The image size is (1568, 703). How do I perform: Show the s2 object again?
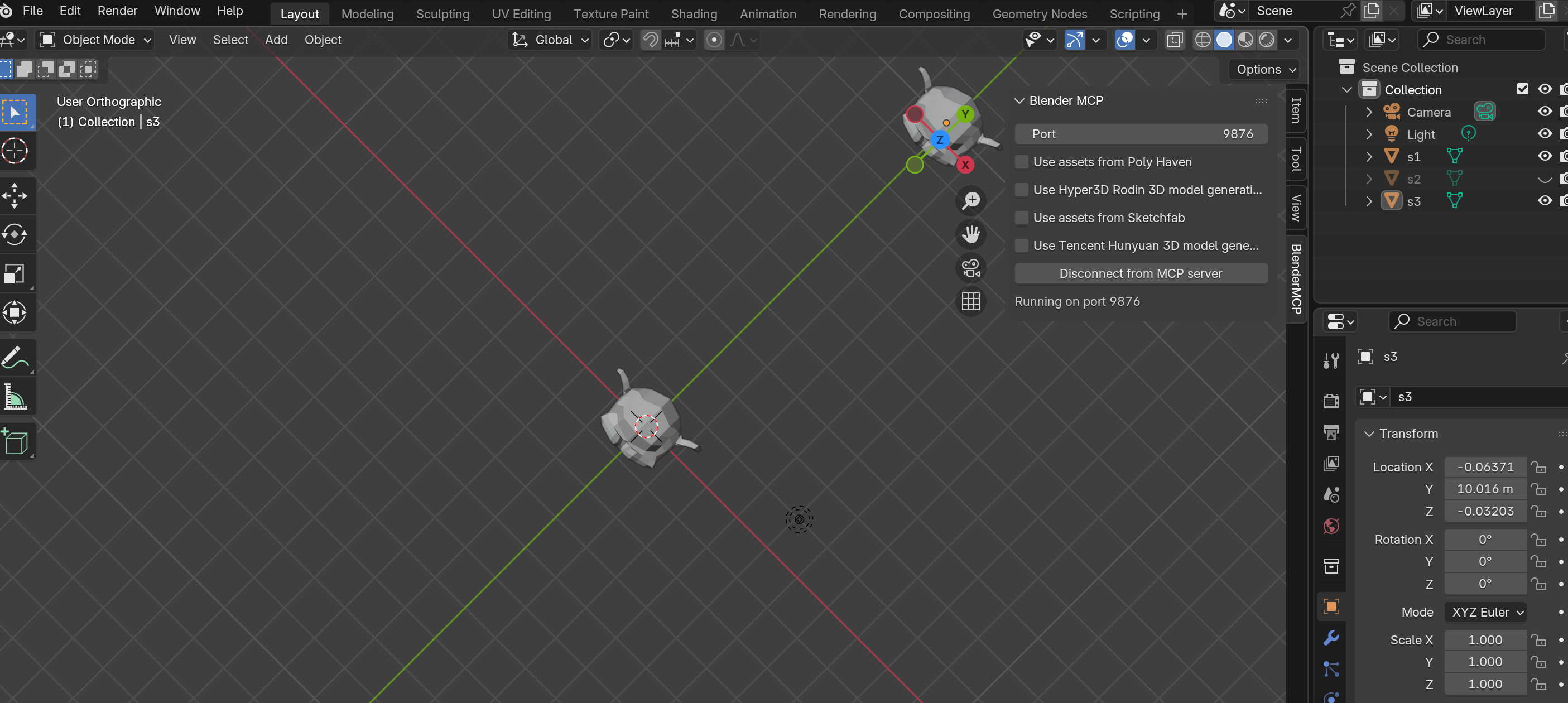[1545, 179]
